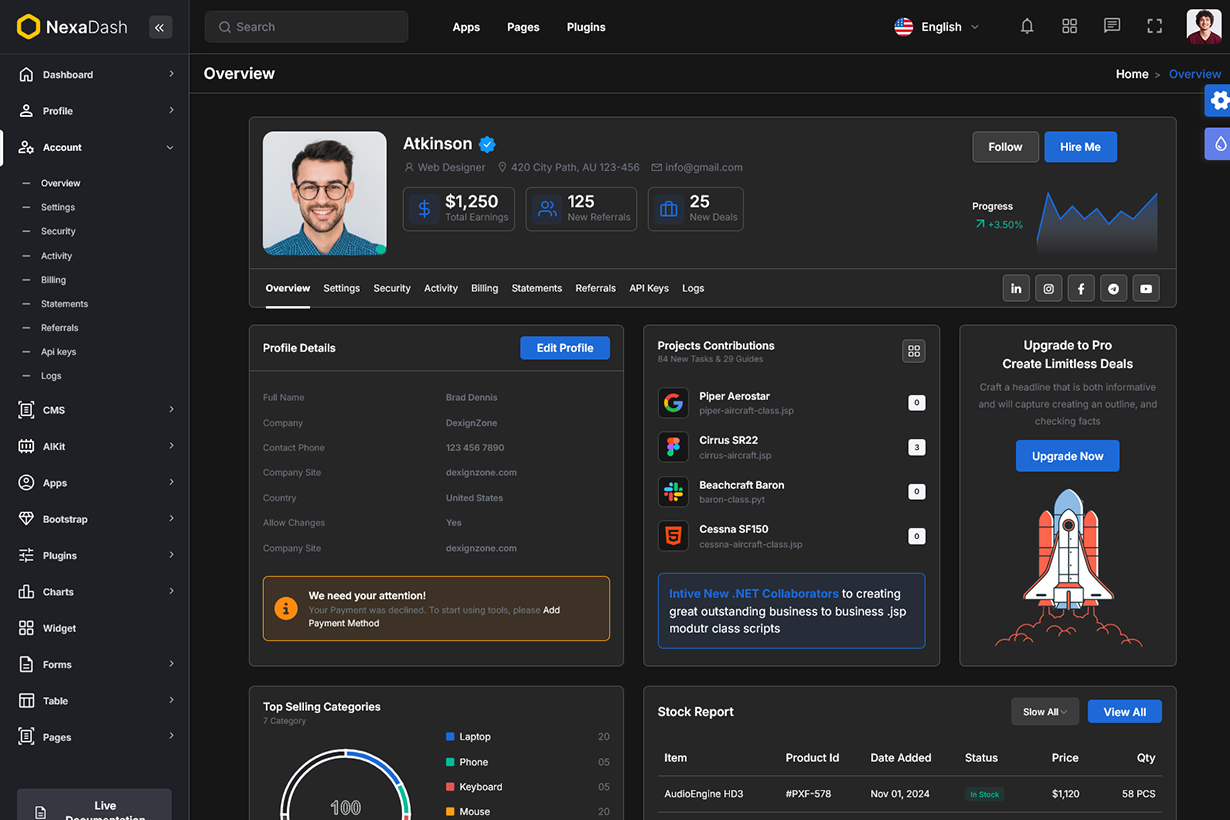Click the notification bell icon
The height and width of the screenshot is (820, 1230).
point(1027,27)
